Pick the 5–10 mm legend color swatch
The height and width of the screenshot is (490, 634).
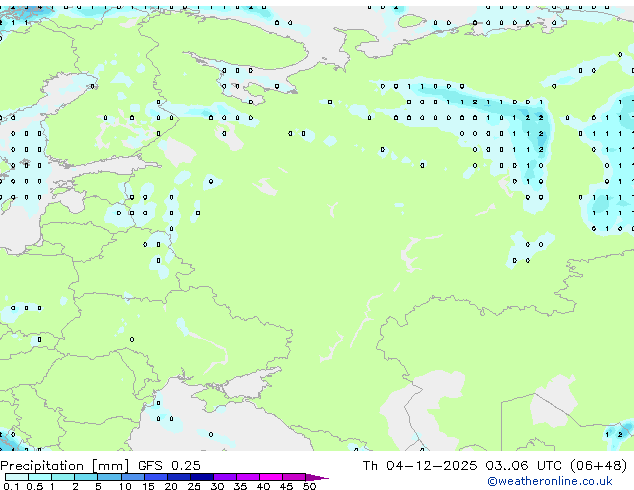tap(109, 477)
